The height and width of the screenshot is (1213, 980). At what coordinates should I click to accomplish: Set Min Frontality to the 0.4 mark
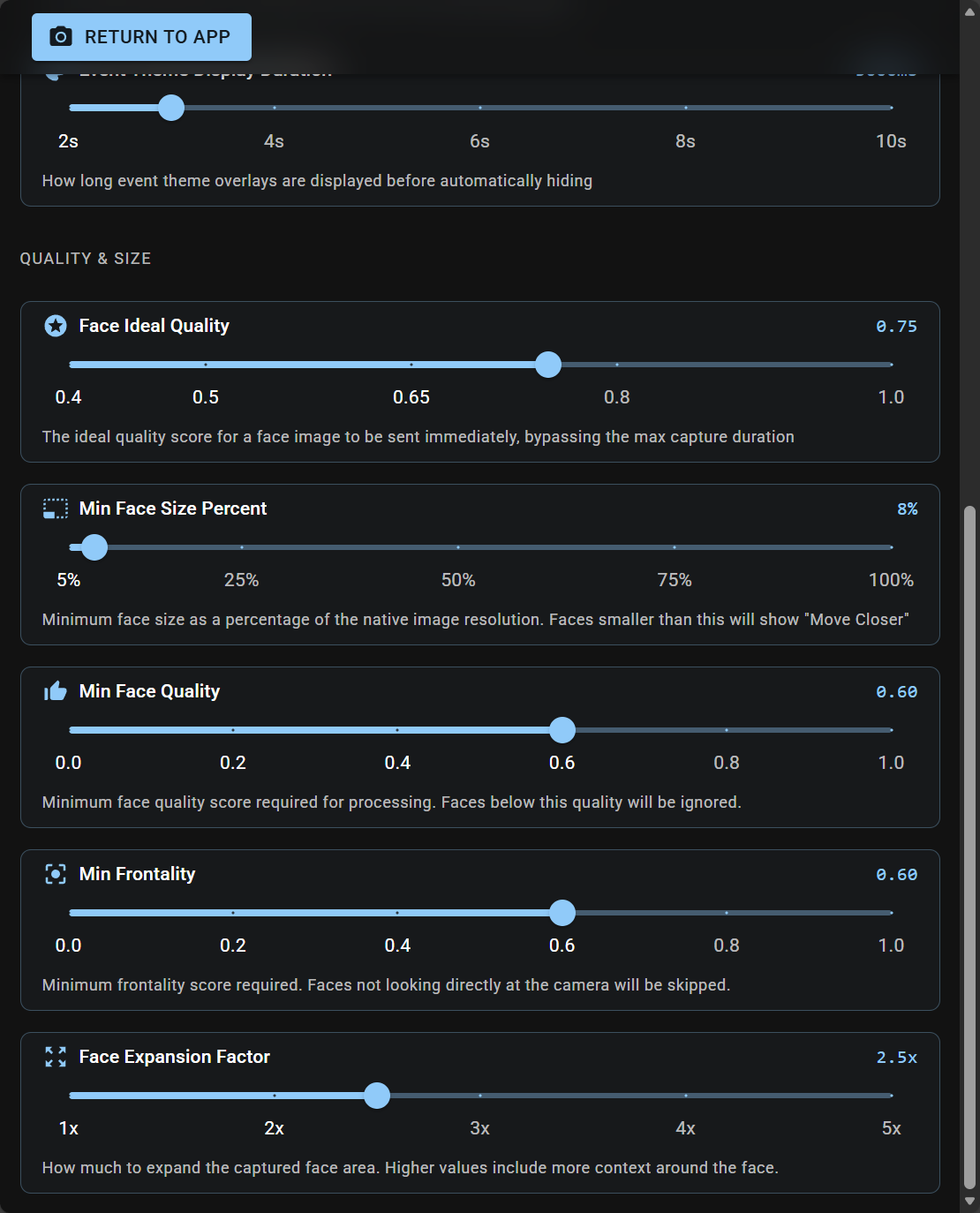point(397,913)
